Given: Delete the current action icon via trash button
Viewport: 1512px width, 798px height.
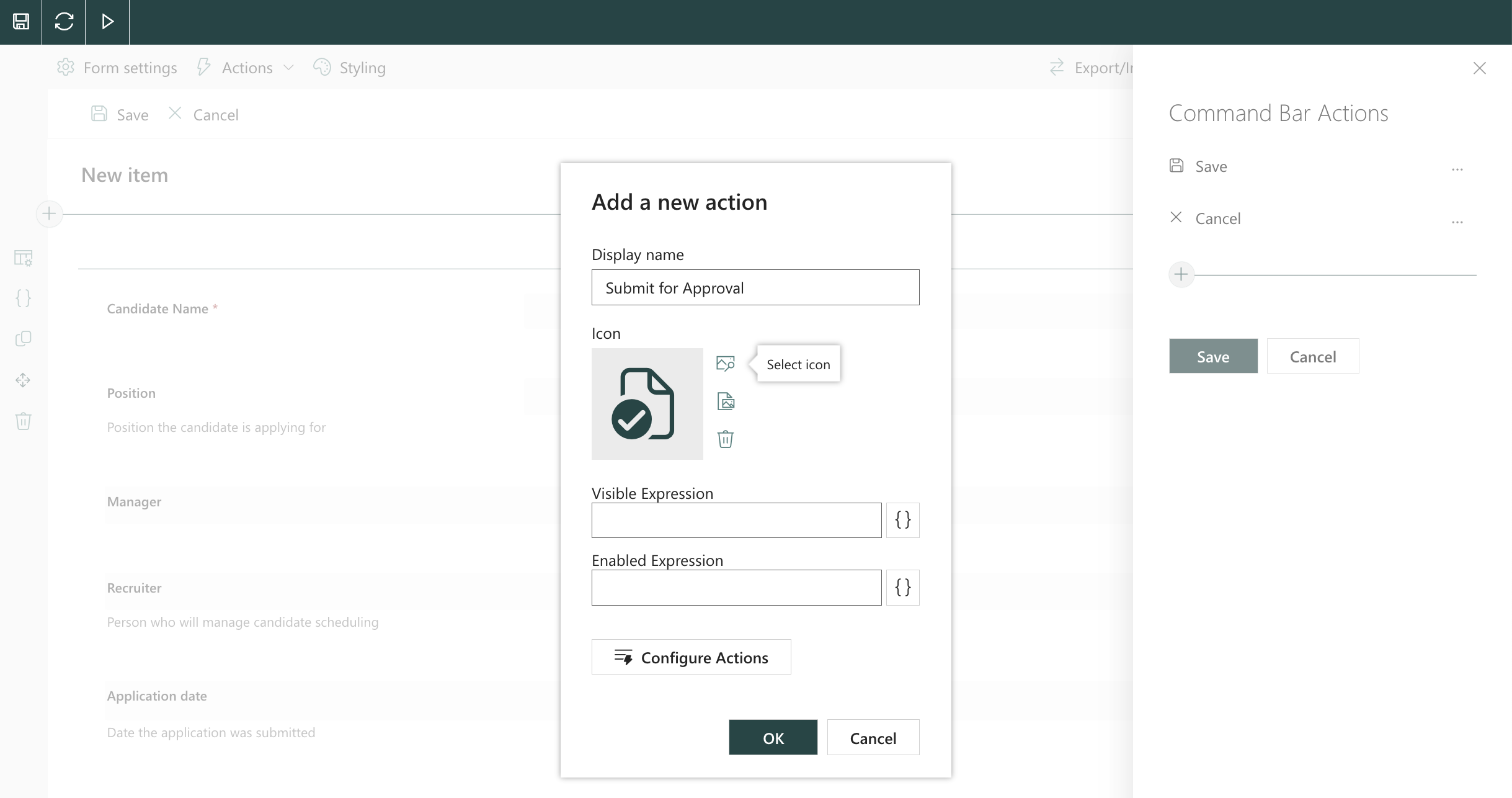Looking at the screenshot, I should tap(725, 439).
